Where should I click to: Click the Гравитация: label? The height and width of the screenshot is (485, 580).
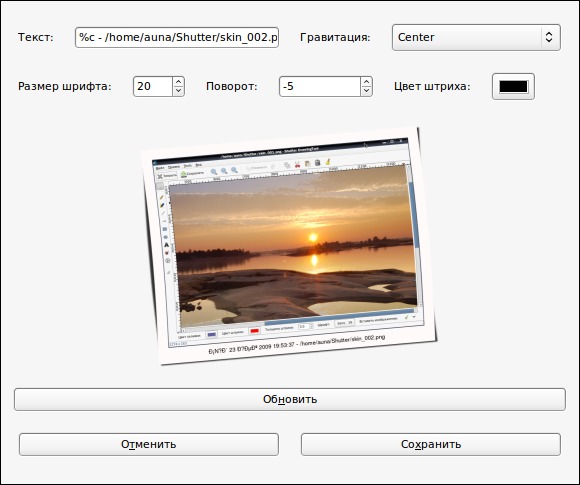tap(335, 37)
